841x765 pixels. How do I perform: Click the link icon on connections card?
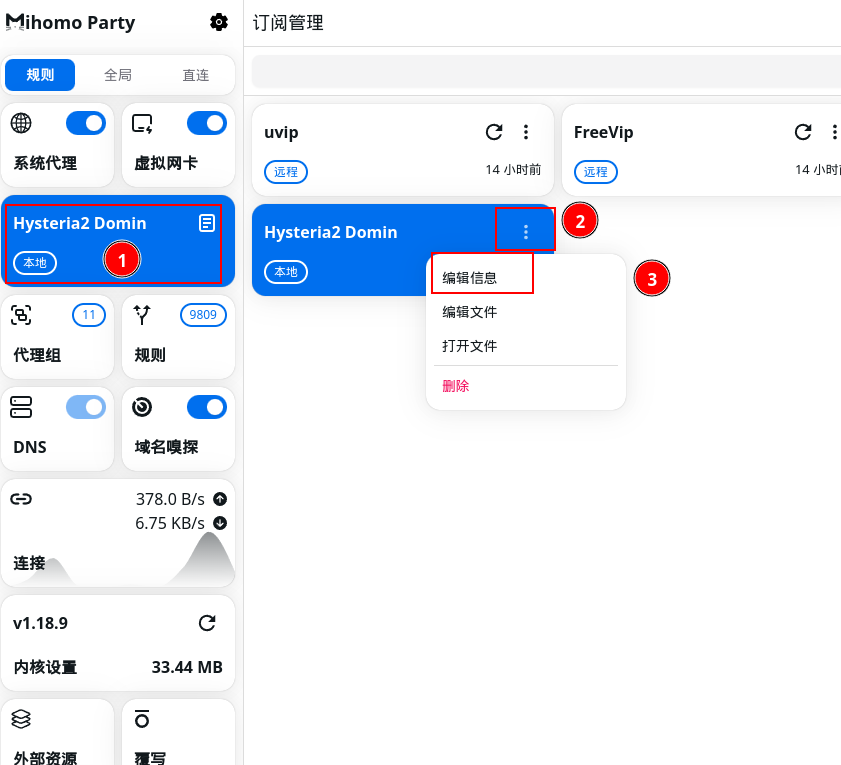[21, 499]
